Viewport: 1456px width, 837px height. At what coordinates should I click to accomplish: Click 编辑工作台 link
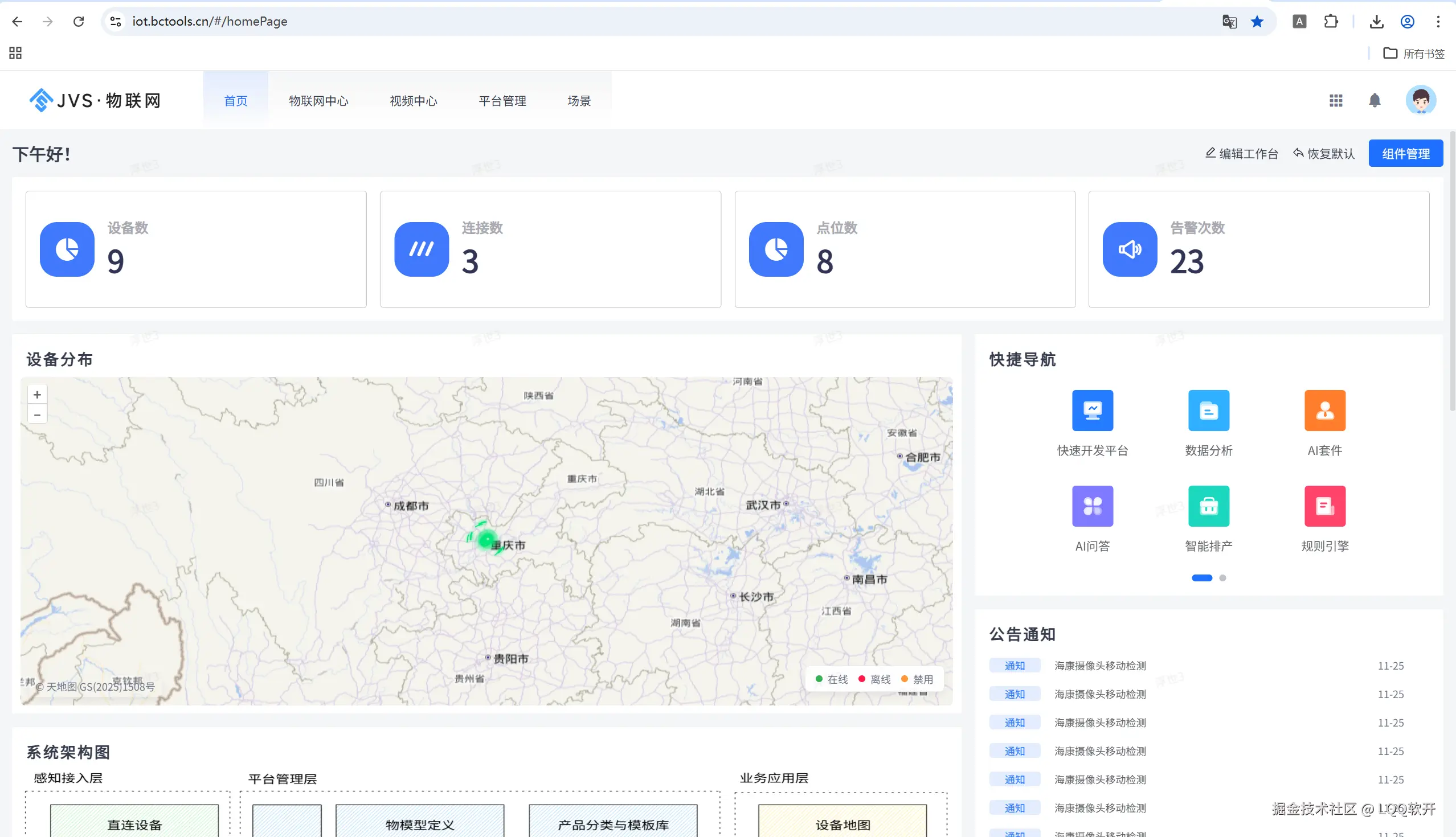(x=1241, y=154)
